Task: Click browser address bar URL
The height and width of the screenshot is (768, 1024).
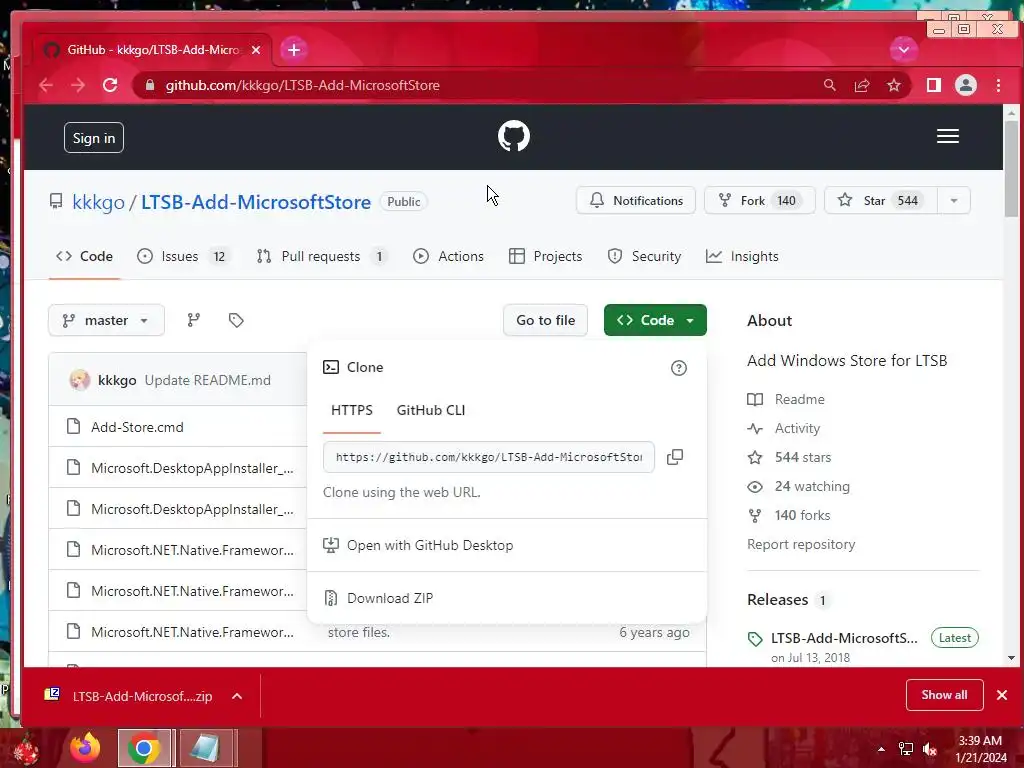Action: [302, 85]
